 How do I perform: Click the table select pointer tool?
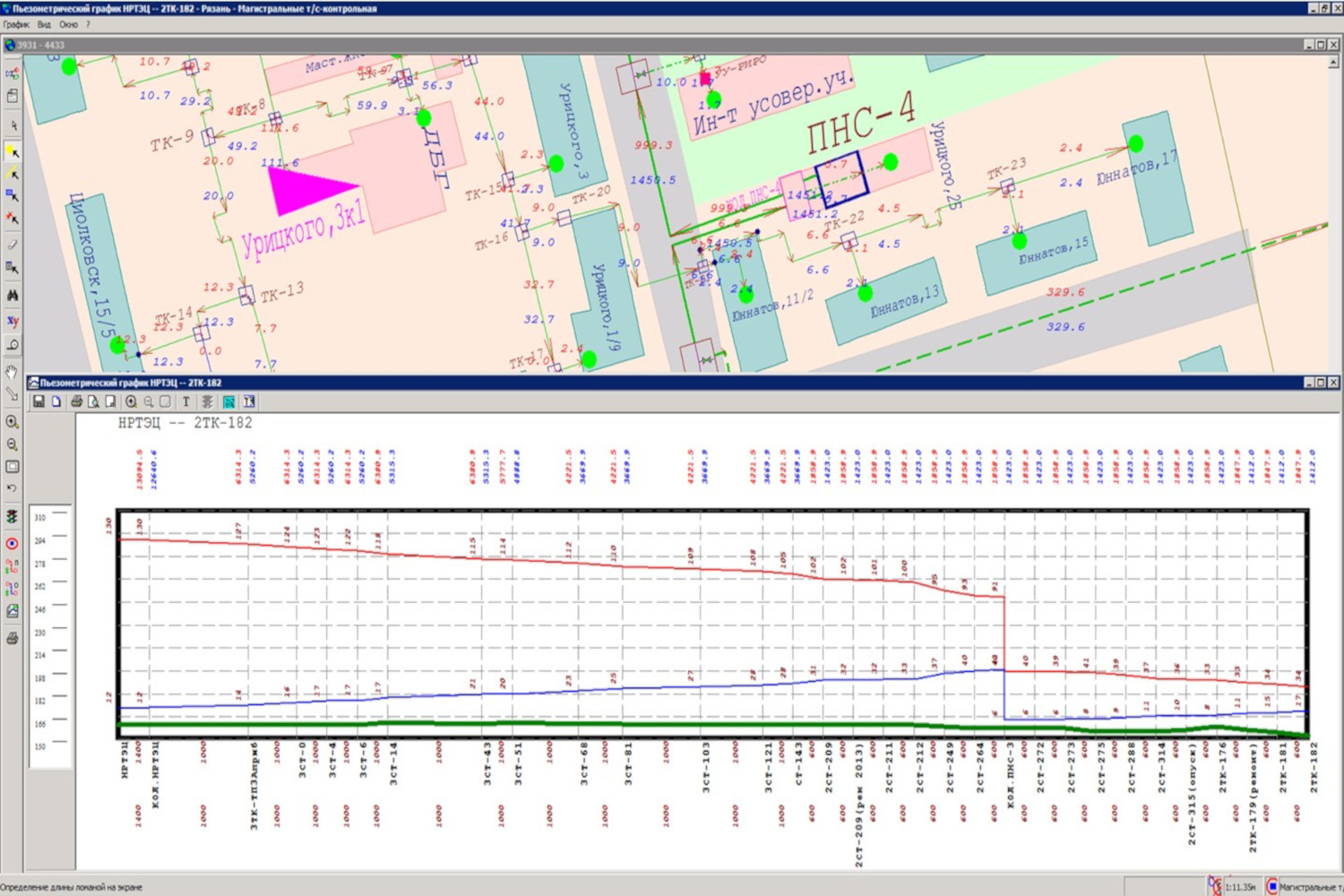click(13, 267)
